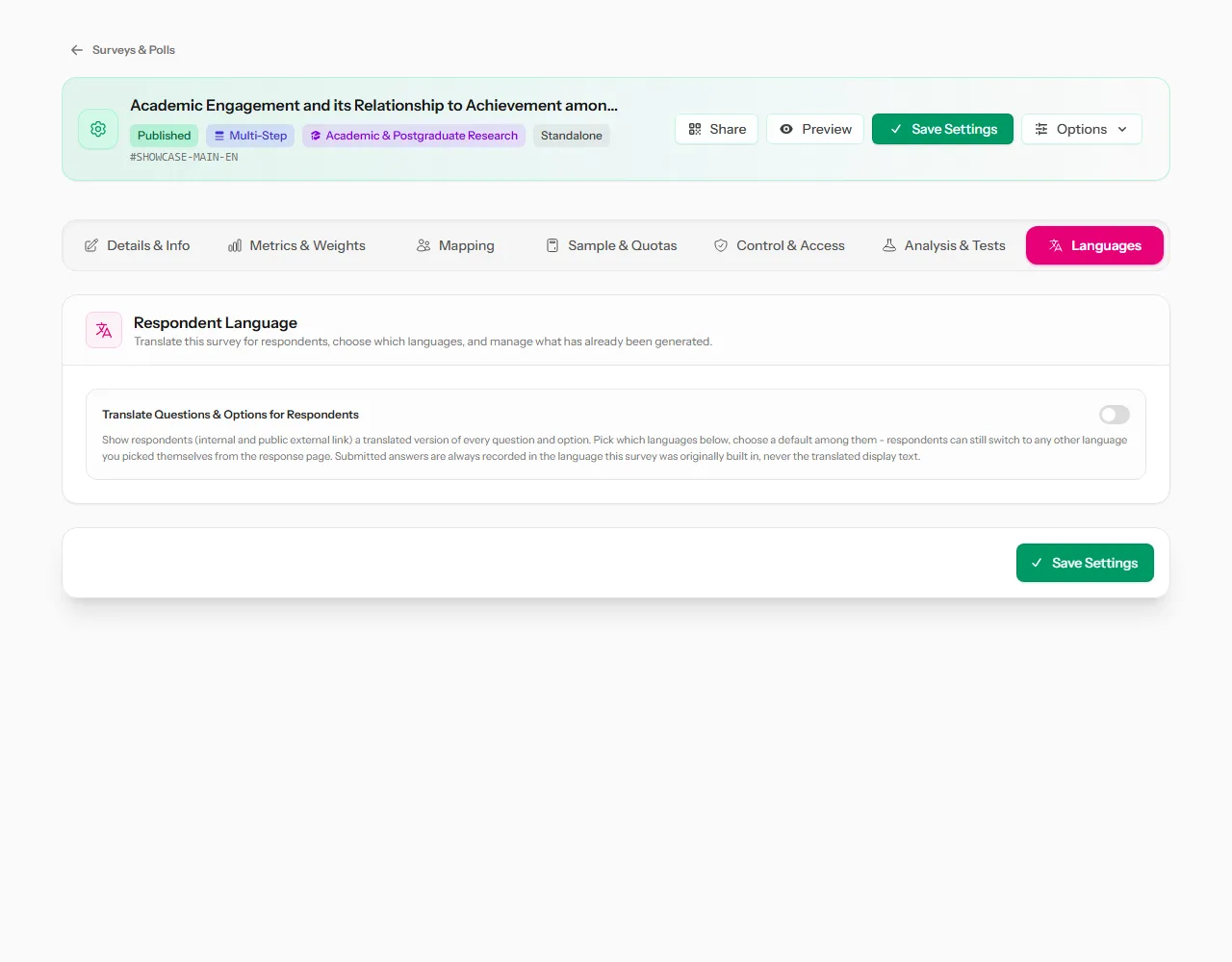This screenshot has width=1232, height=962.
Task: Preview the survey
Action: click(815, 129)
